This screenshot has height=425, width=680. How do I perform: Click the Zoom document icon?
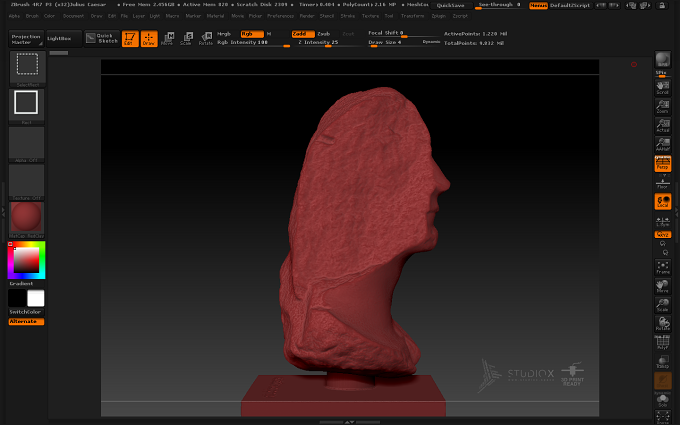(x=663, y=107)
